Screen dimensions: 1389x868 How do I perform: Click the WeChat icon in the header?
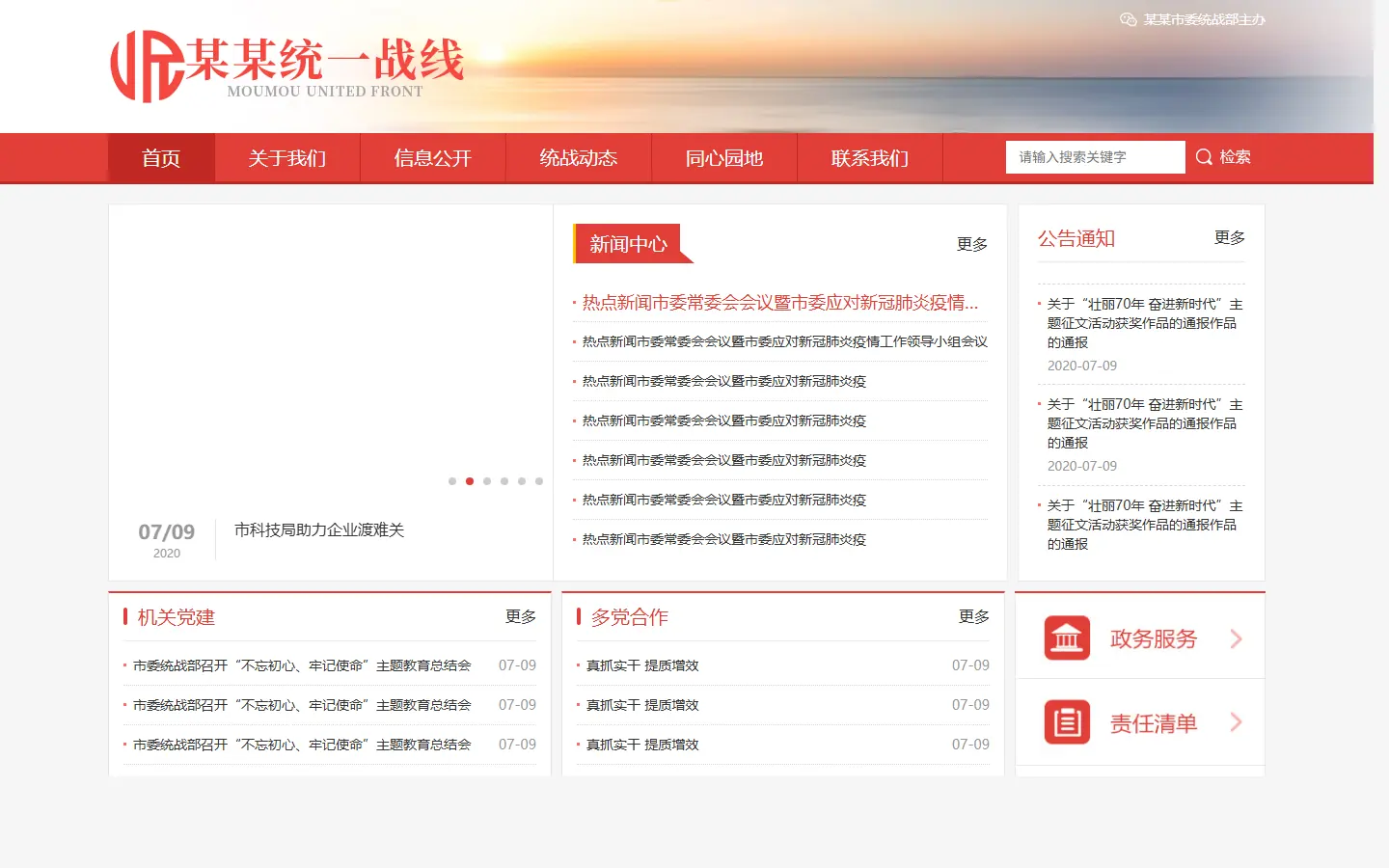1128,19
